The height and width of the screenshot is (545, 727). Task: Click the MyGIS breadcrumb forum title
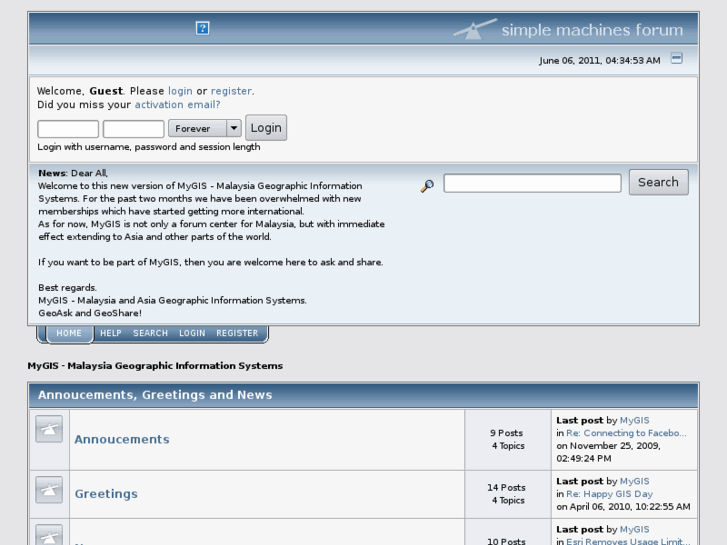click(x=155, y=365)
